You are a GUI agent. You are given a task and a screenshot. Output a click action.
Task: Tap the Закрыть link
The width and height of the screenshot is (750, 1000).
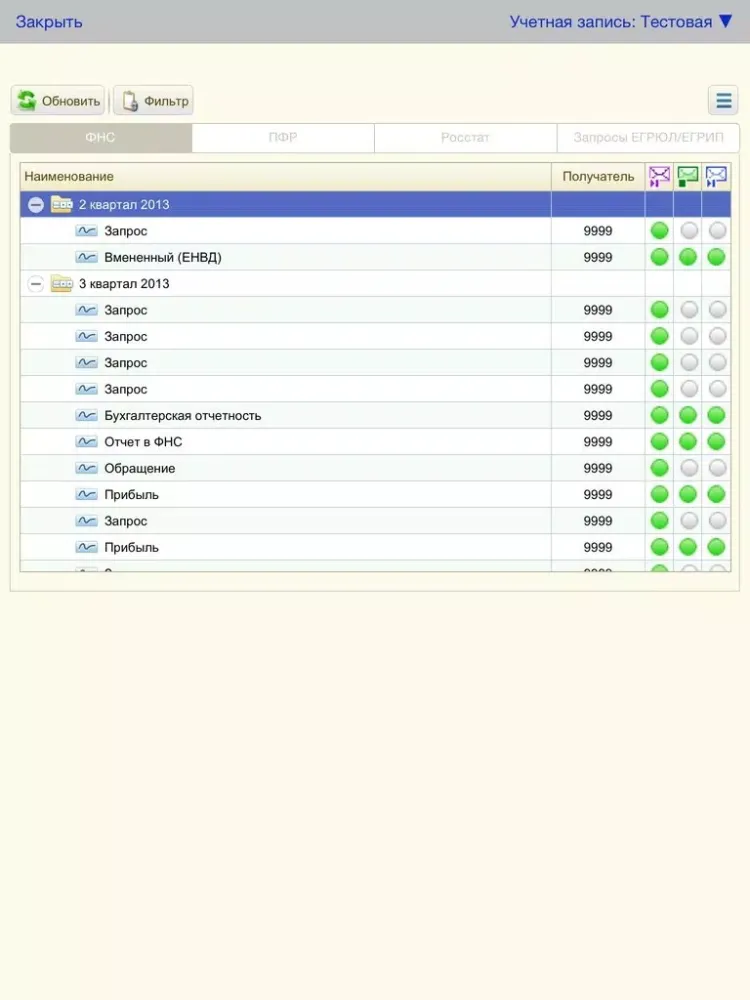pyautogui.click(x=49, y=22)
